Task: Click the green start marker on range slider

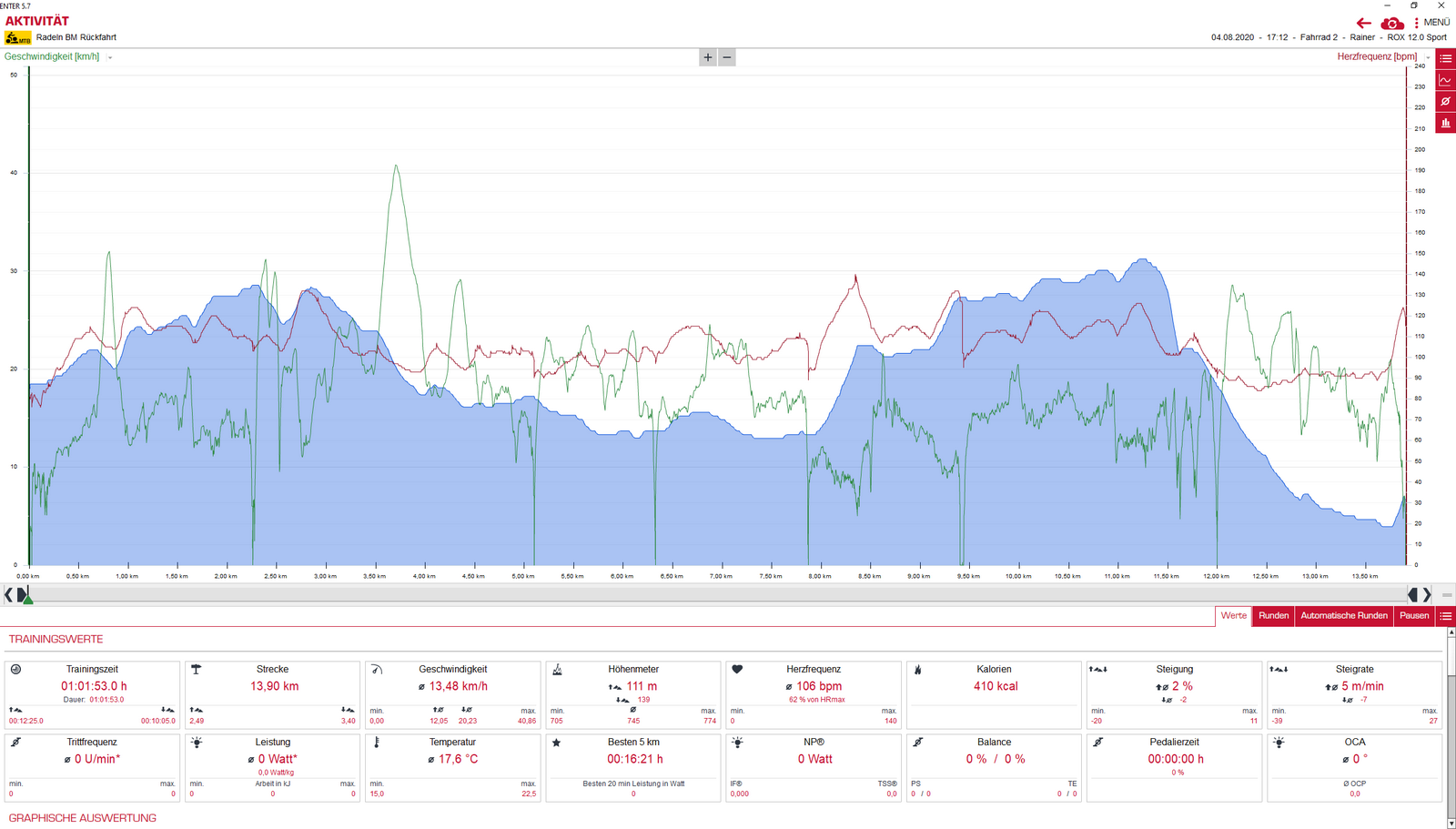Action: click(x=27, y=598)
